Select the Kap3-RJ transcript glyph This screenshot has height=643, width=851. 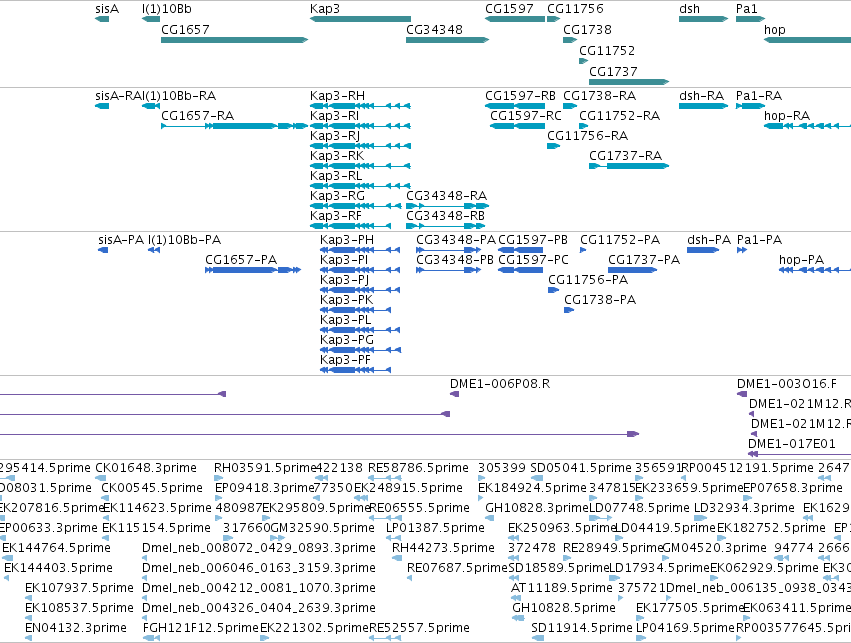click(360, 146)
